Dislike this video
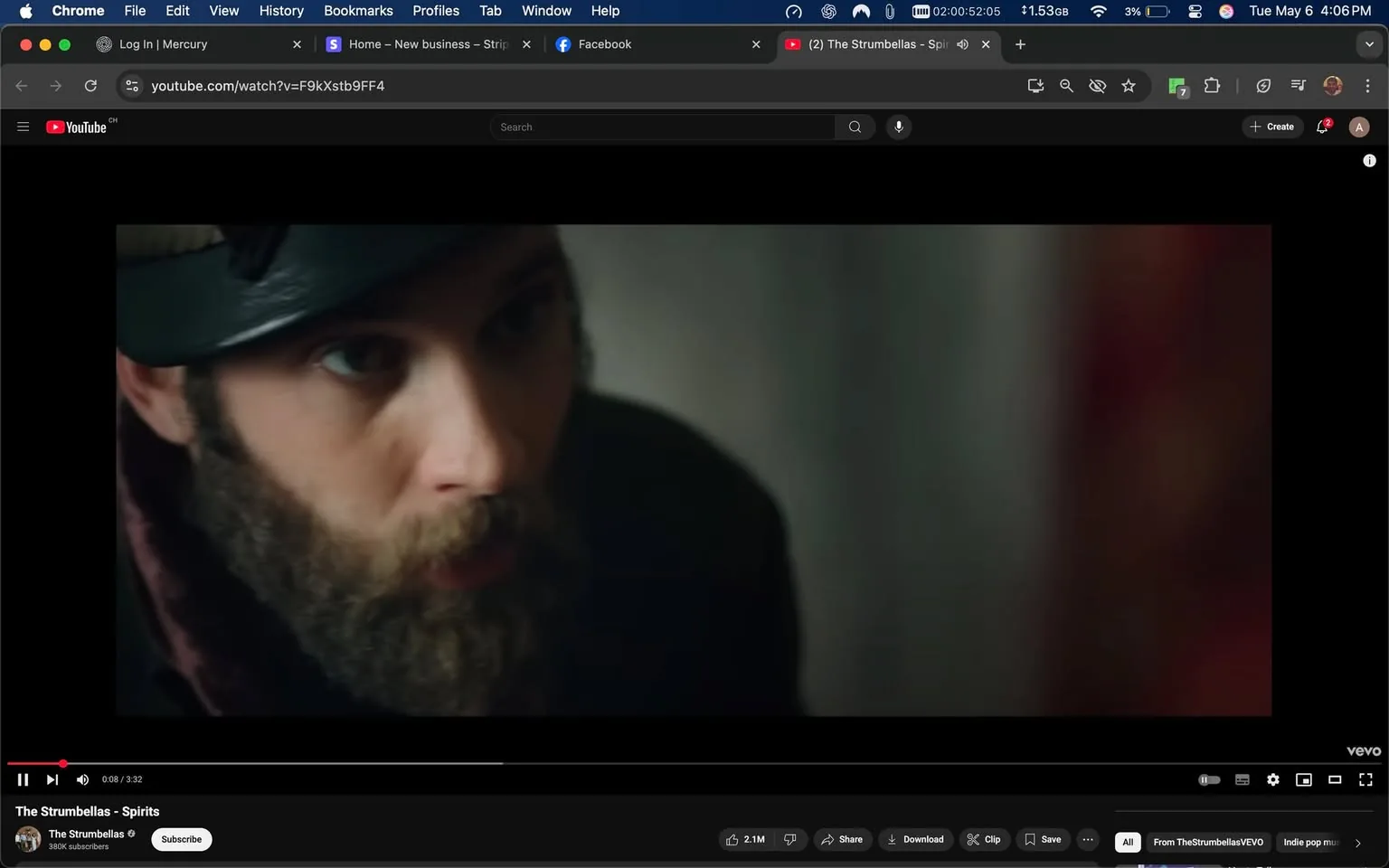 (790, 839)
